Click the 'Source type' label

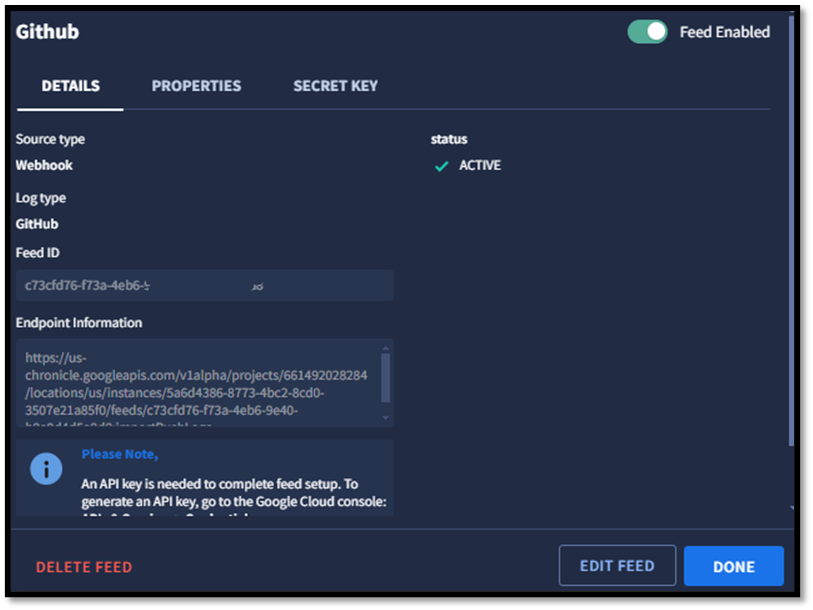click(x=50, y=139)
